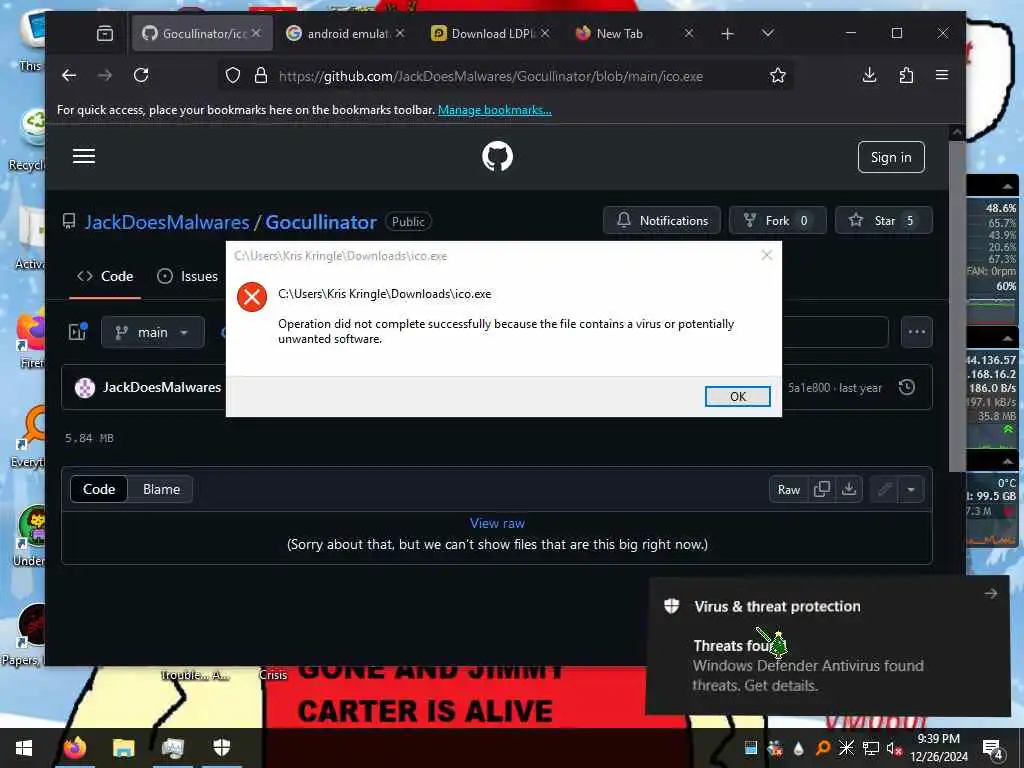The height and width of the screenshot is (768, 1024).
Task: Click the muted volume tray icon
Action: click(x=893, y=748)
